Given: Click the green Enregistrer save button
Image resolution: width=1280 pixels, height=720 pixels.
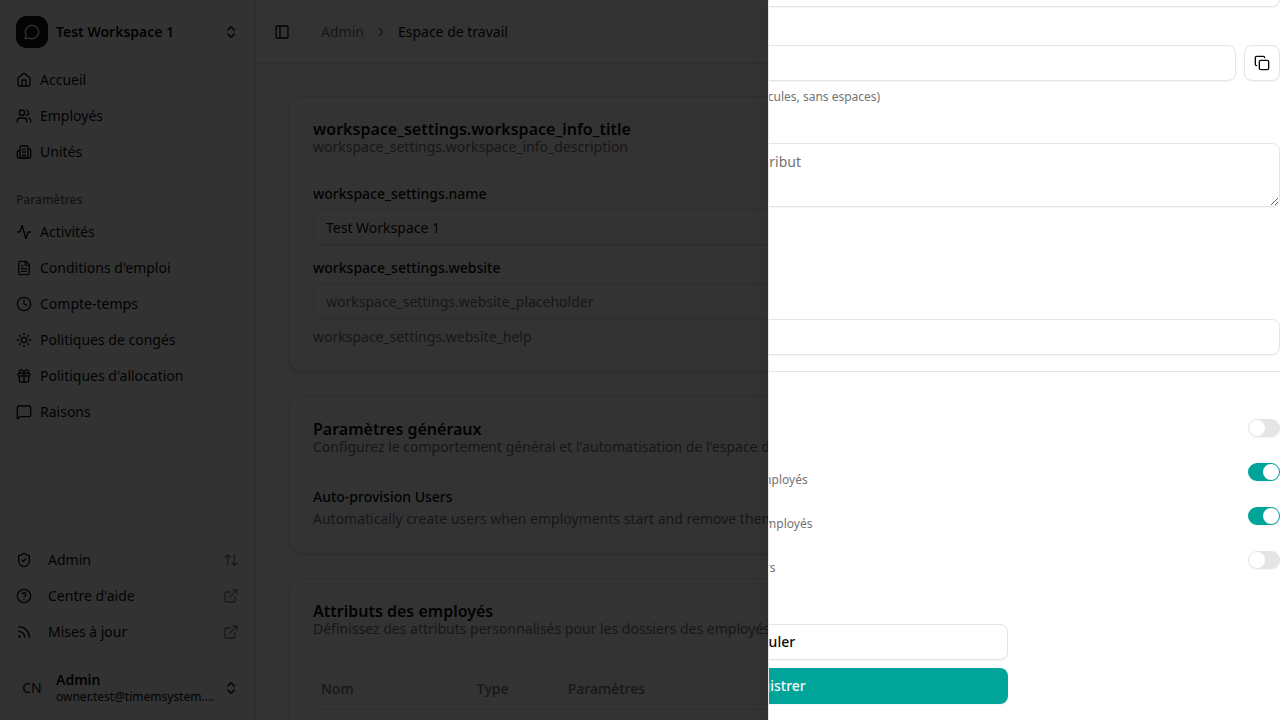Looking at the screenshot, I should [x=888, y=686].
